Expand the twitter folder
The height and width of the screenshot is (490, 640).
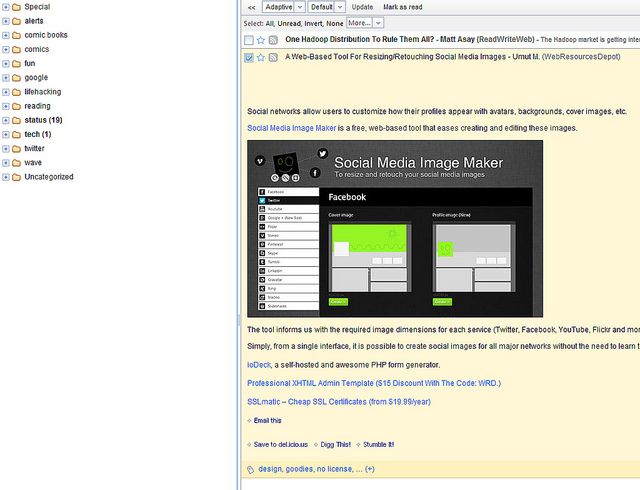[6, 149]
